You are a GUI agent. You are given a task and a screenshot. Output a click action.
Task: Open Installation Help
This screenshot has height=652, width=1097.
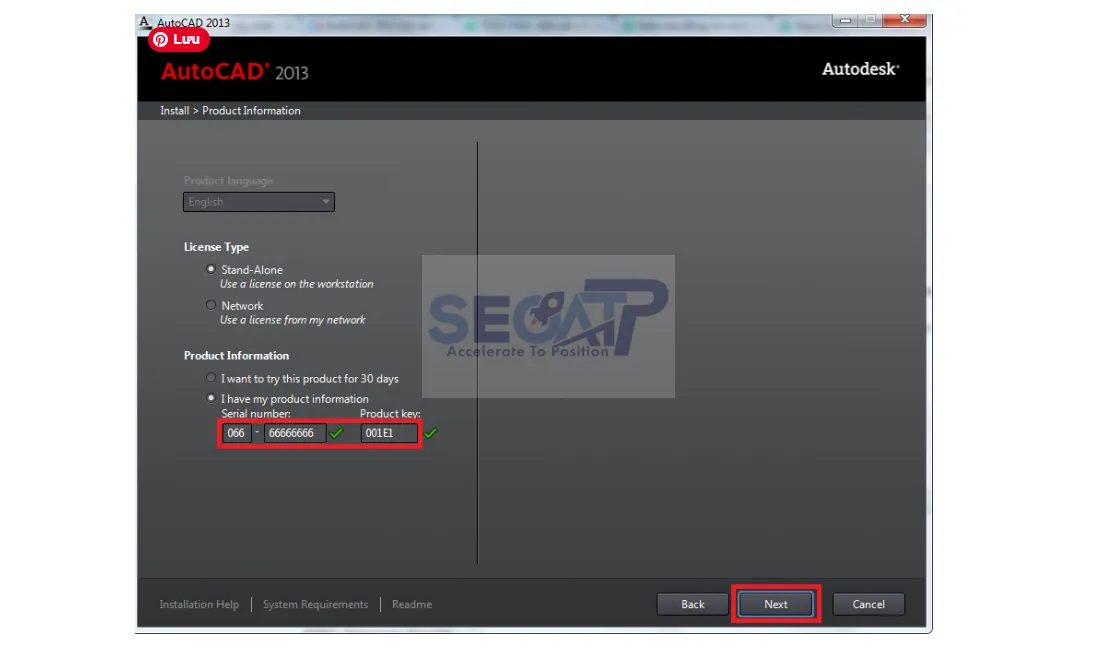coord(198,603)
